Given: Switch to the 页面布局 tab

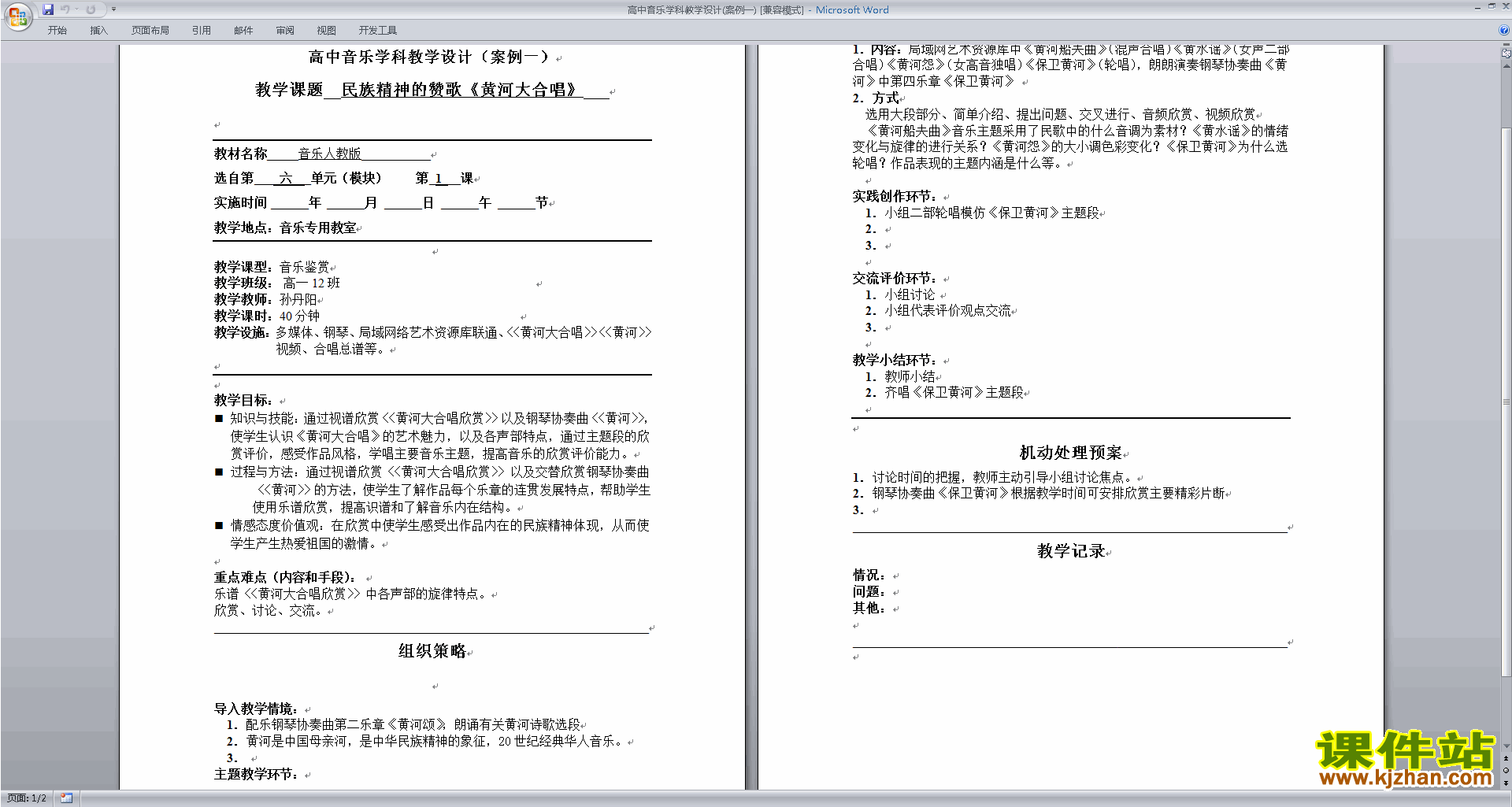Looking at the screenshot, I should tap(150, 30).
